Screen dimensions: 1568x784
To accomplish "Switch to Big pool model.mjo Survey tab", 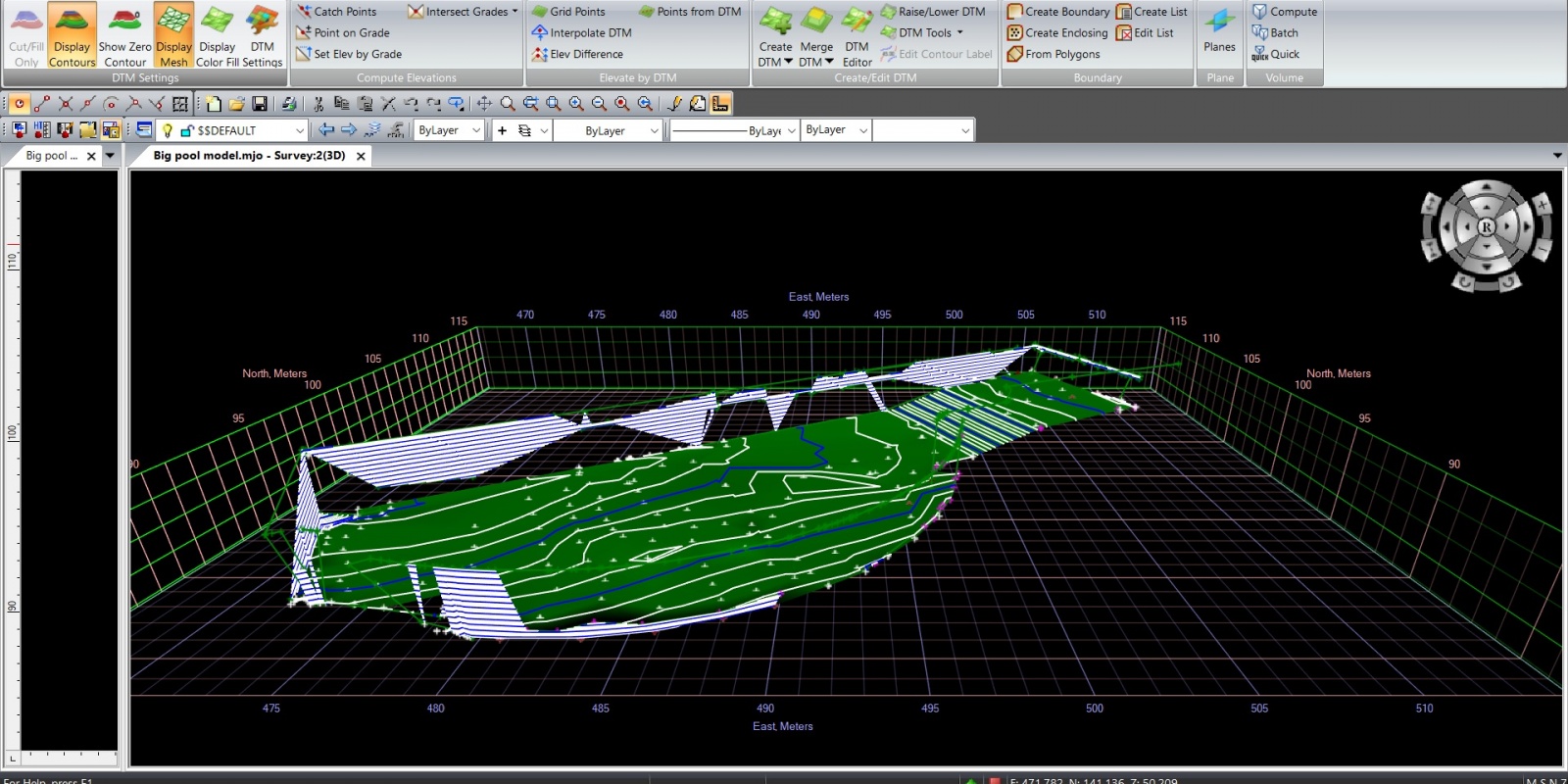I will click(249, 156).
